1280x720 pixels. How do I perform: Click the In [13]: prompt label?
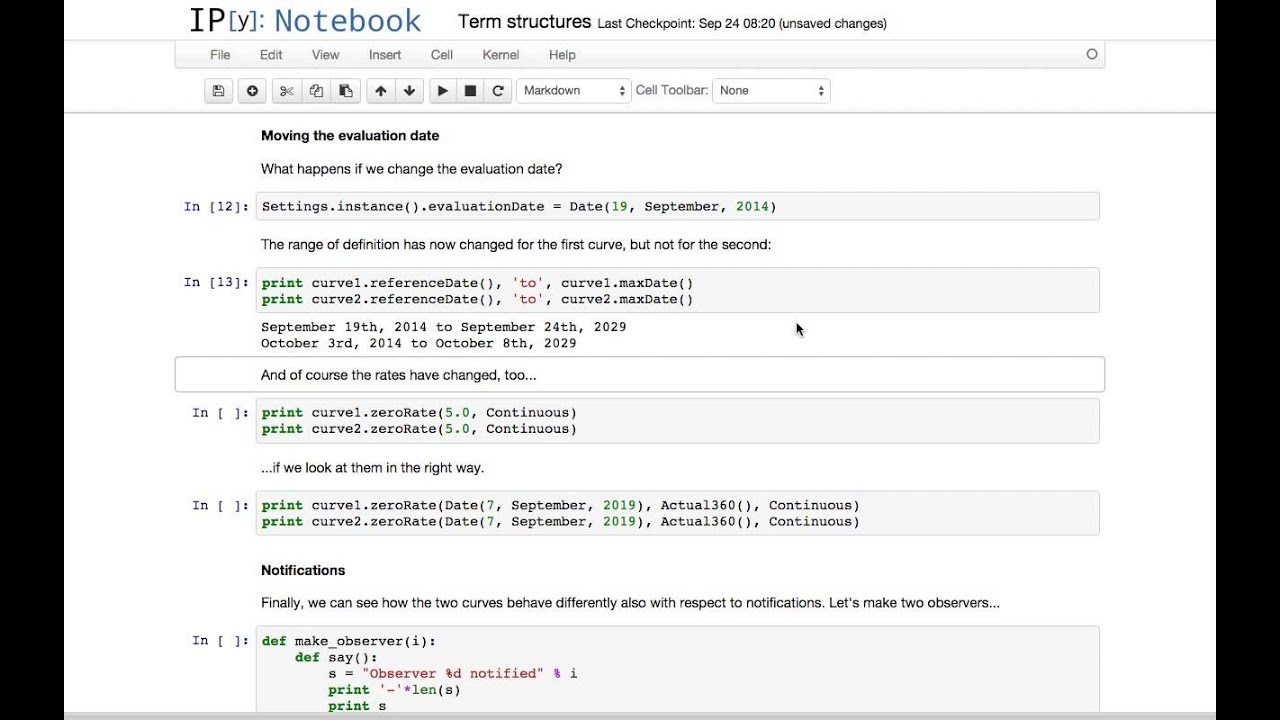click(x=216, y=283)
